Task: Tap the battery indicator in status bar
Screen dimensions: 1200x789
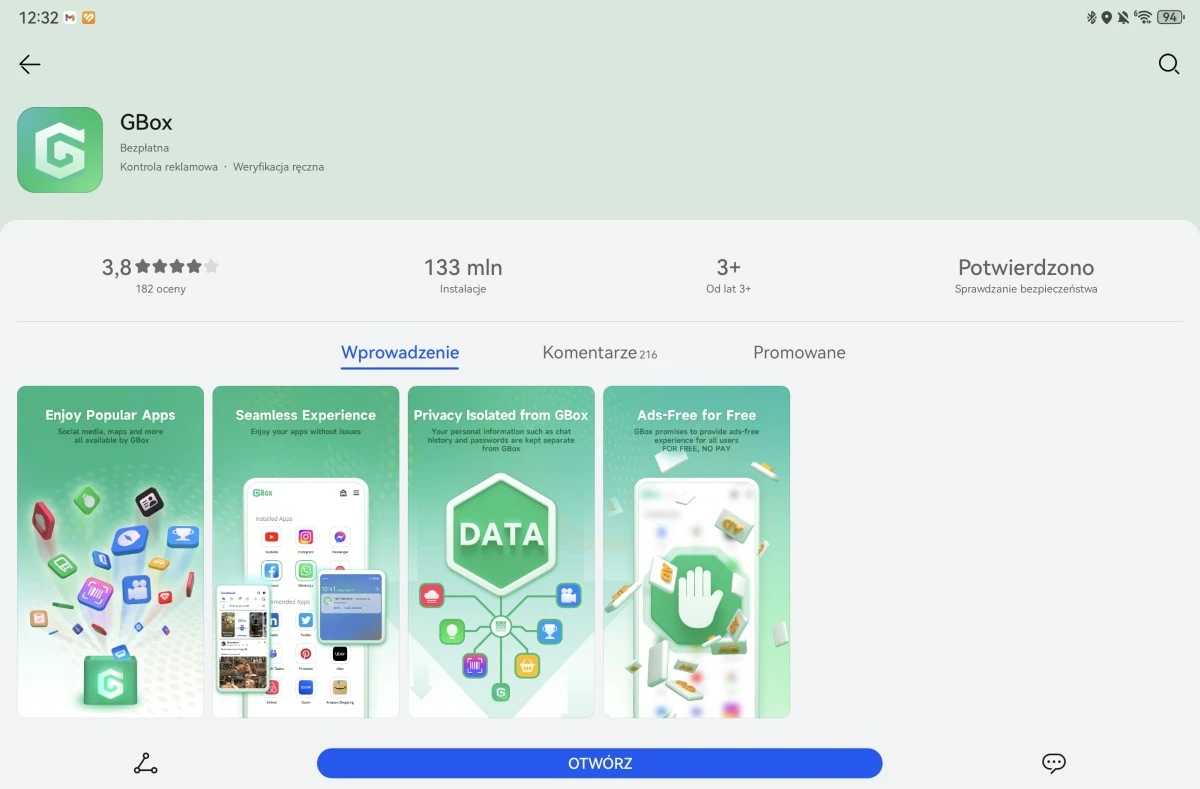Action: pos(1169,18)
